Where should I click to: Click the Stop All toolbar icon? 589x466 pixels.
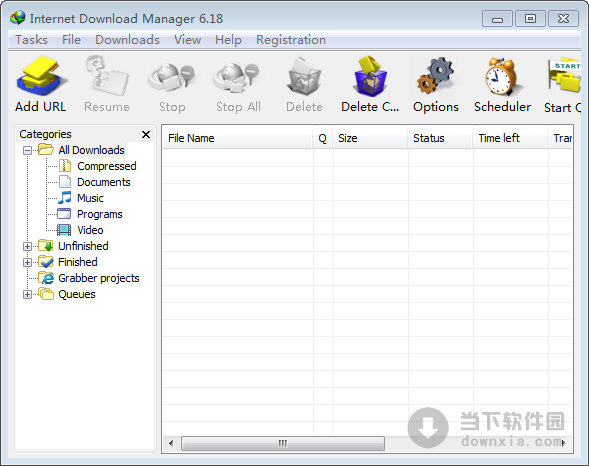237,77
